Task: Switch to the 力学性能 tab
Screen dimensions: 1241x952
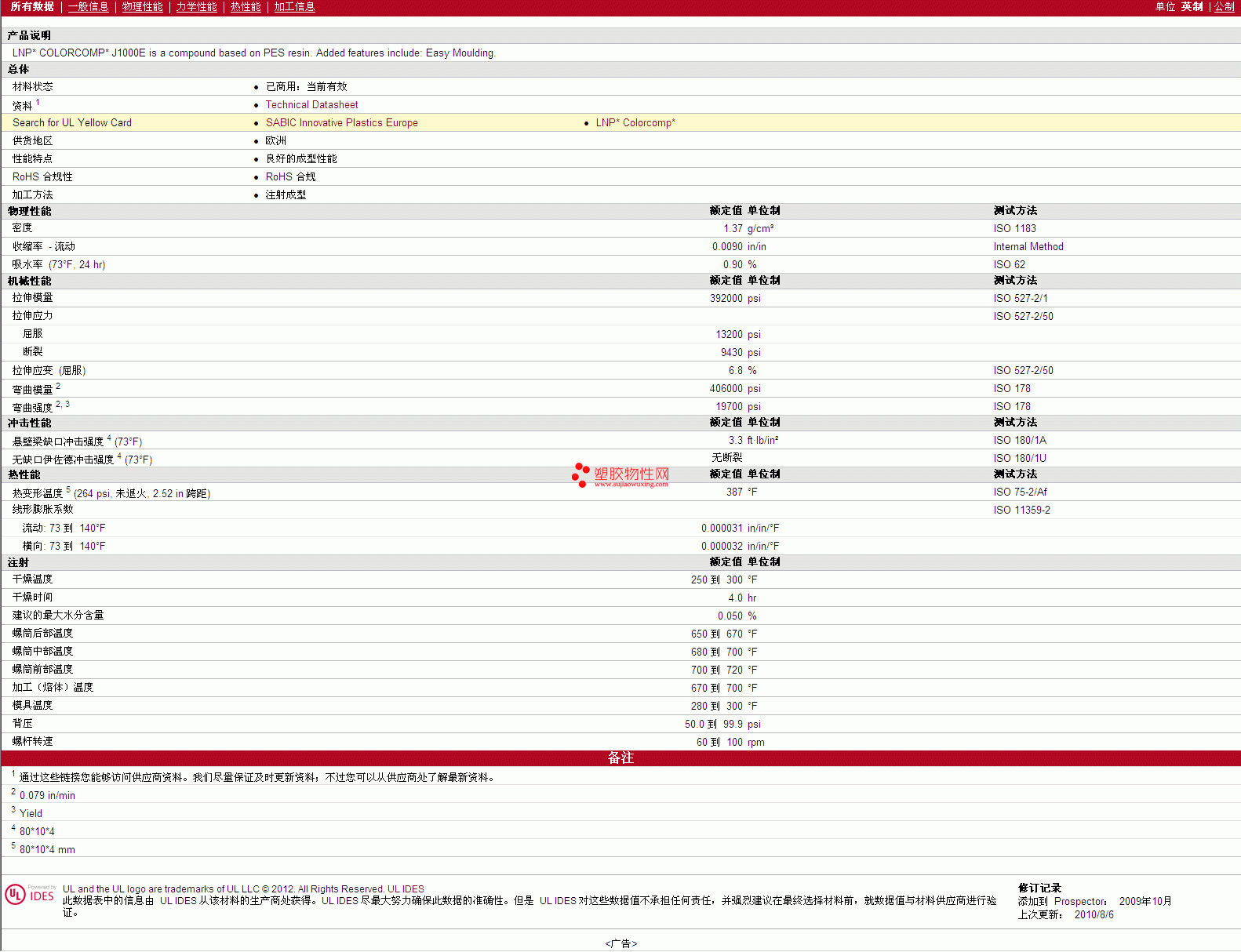Action: tap(196, 6)
